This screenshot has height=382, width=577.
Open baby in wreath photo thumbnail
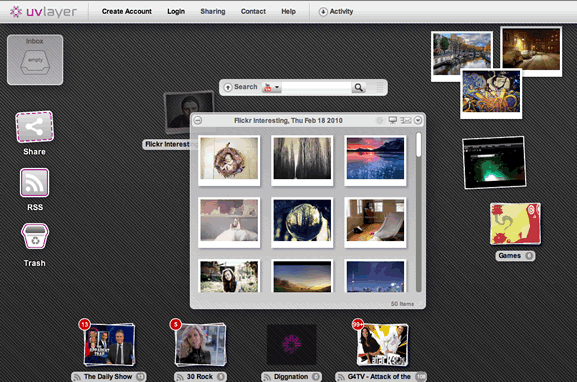pos(229,160)
